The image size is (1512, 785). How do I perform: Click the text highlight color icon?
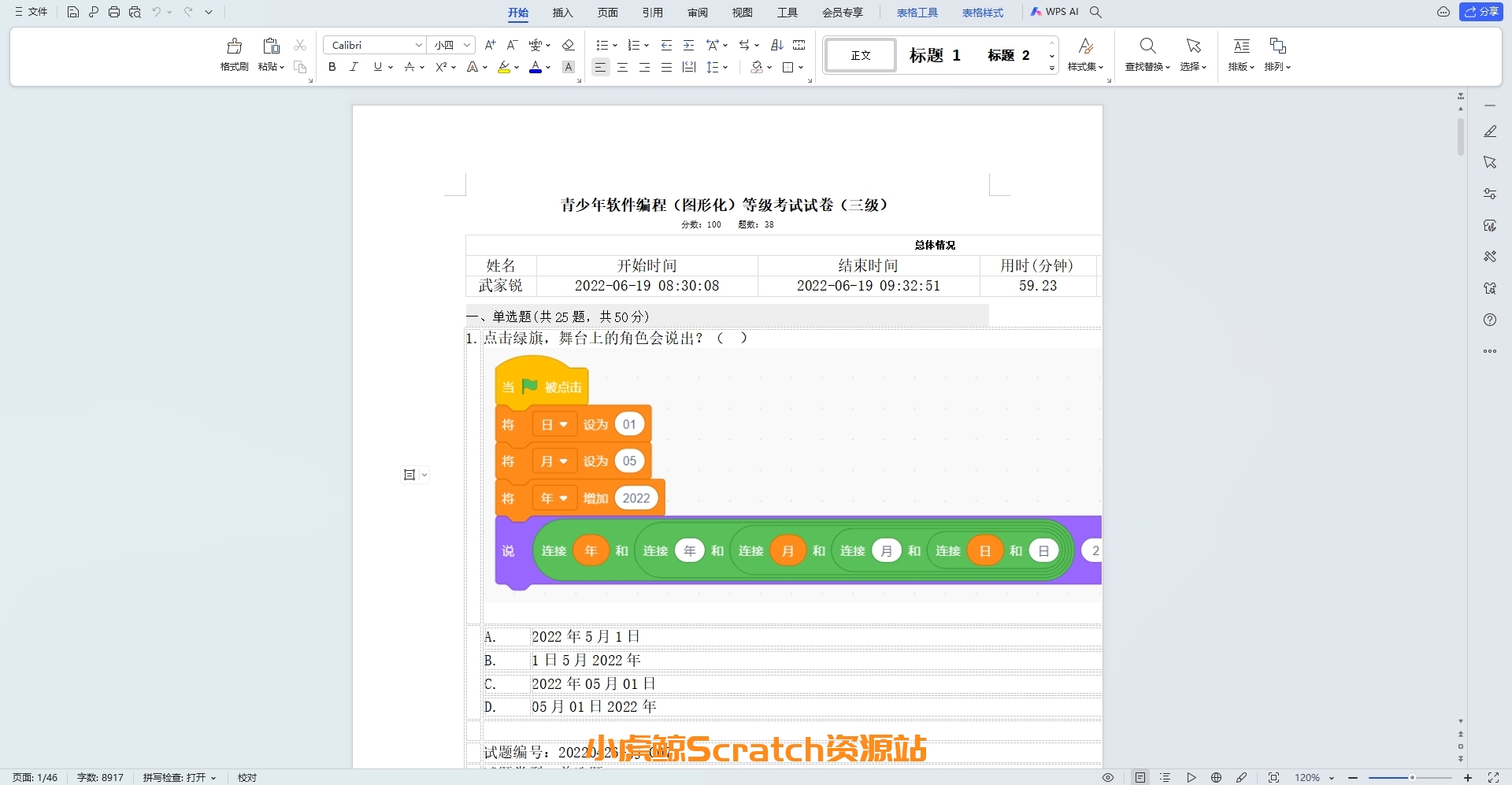[x=504, y=68]
